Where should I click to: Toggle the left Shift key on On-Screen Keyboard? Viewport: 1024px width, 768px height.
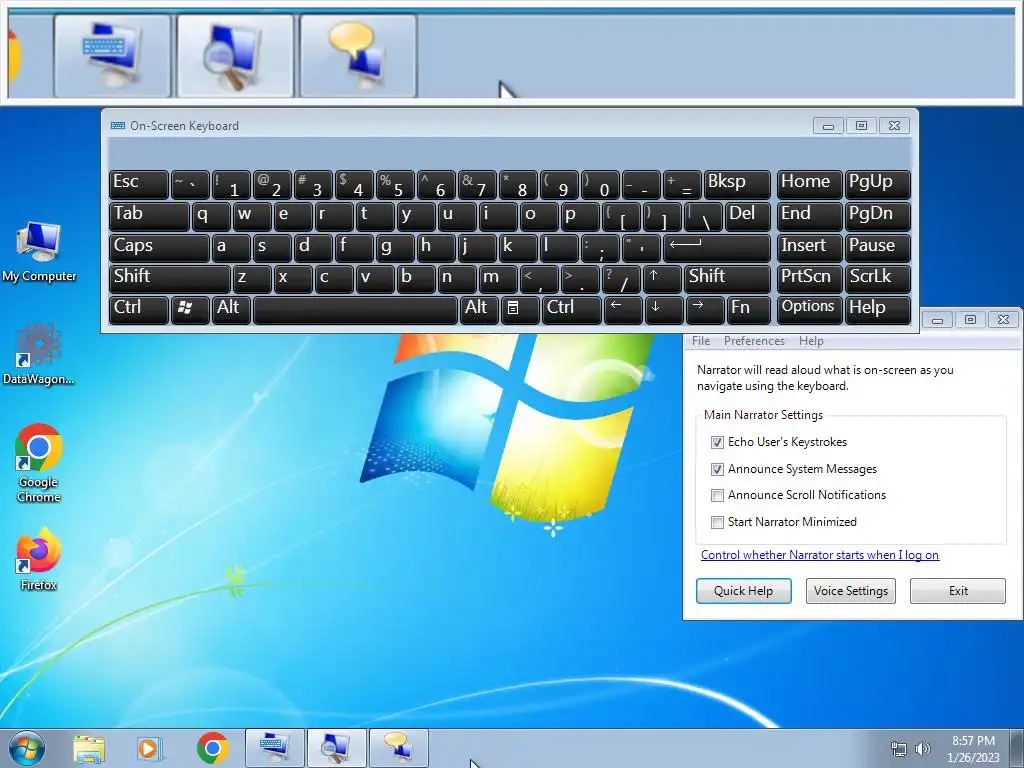click(170, 279)
